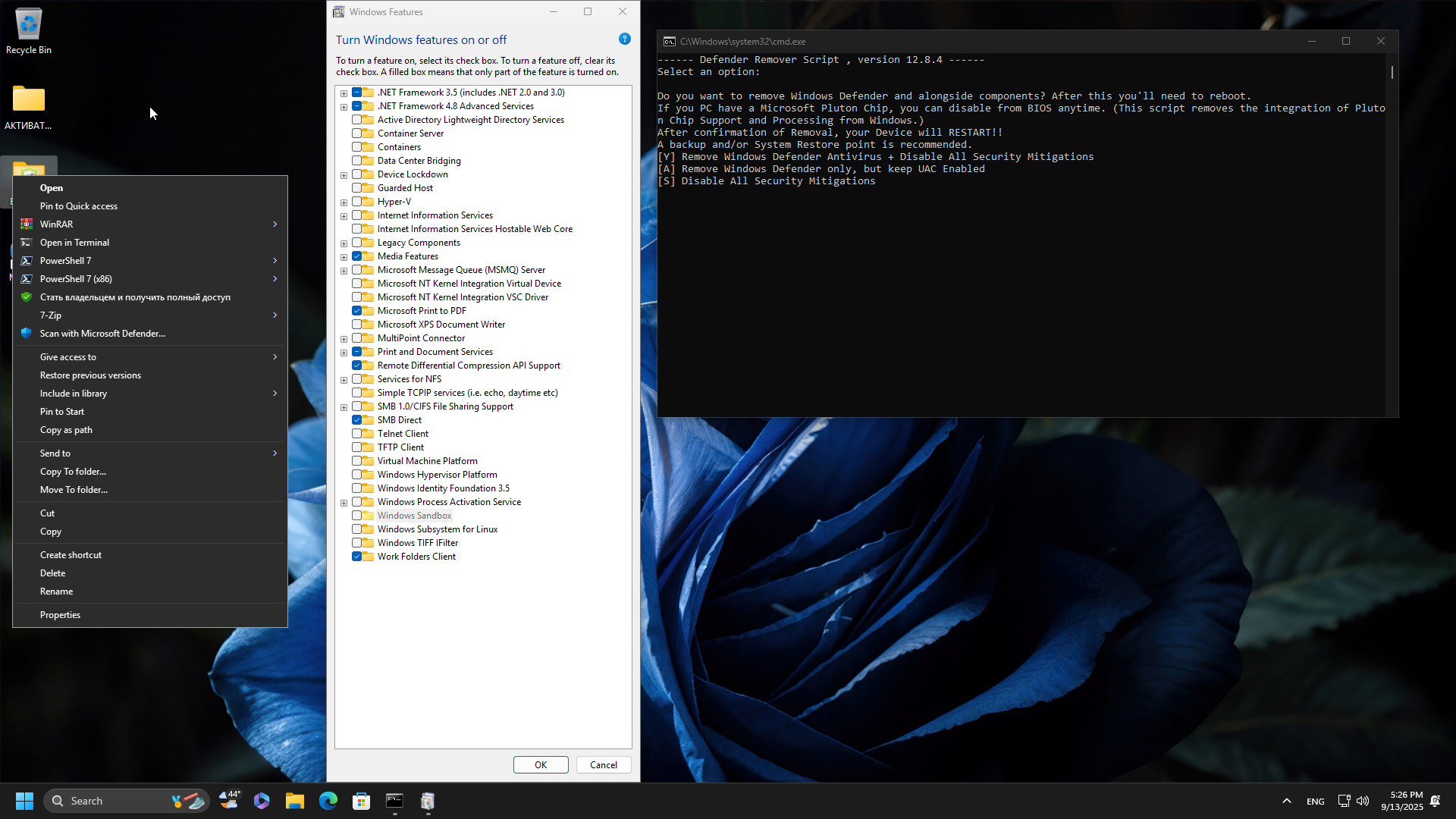Select Create shortcut menu entry
Image resolution: width=1456 pixels, height=819 pixels.
[x=150, y=555]
